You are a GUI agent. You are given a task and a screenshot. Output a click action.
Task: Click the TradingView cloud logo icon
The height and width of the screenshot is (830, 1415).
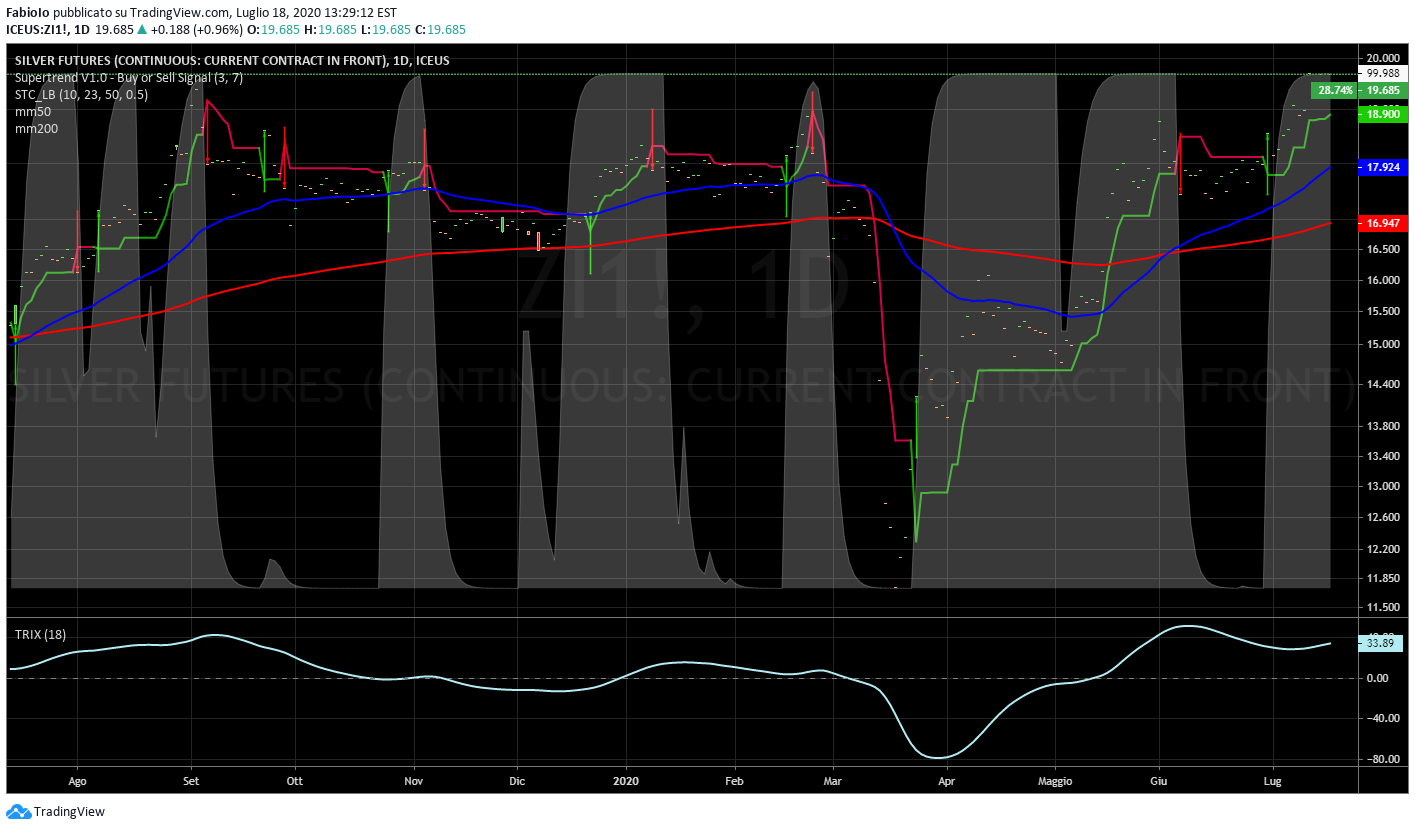coord(19,812)
